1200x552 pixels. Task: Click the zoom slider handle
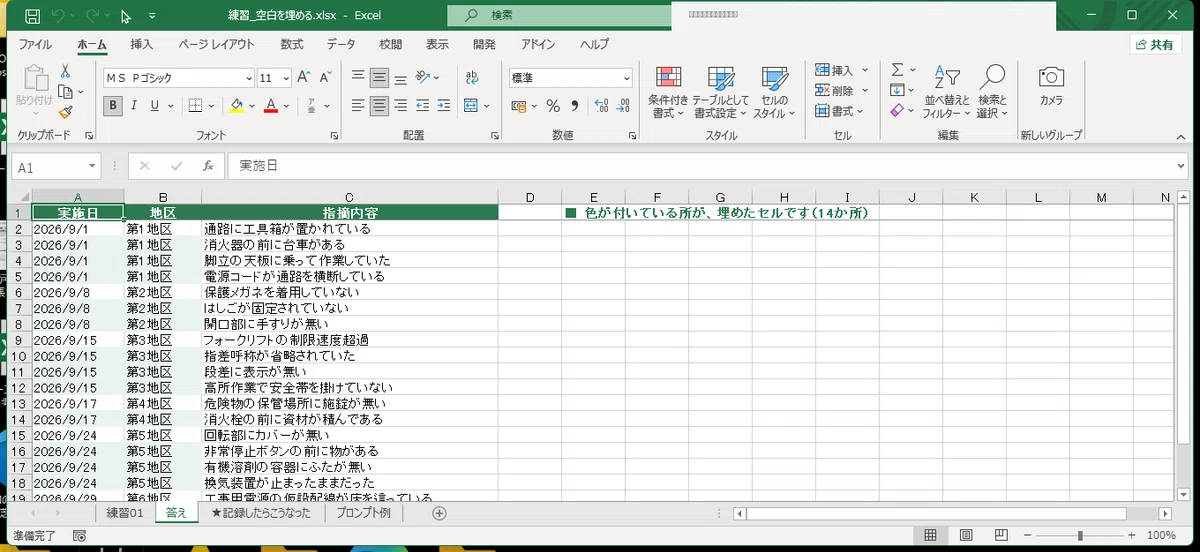1080,536
